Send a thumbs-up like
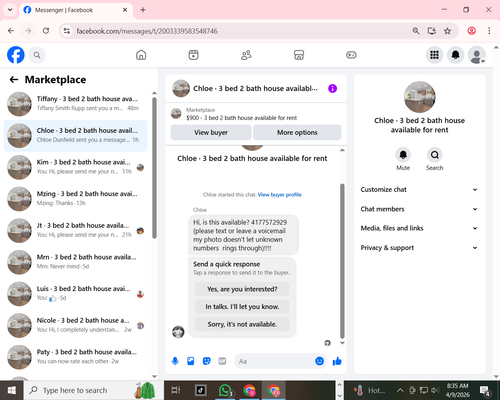500x400 pixels. click(337, 361)
